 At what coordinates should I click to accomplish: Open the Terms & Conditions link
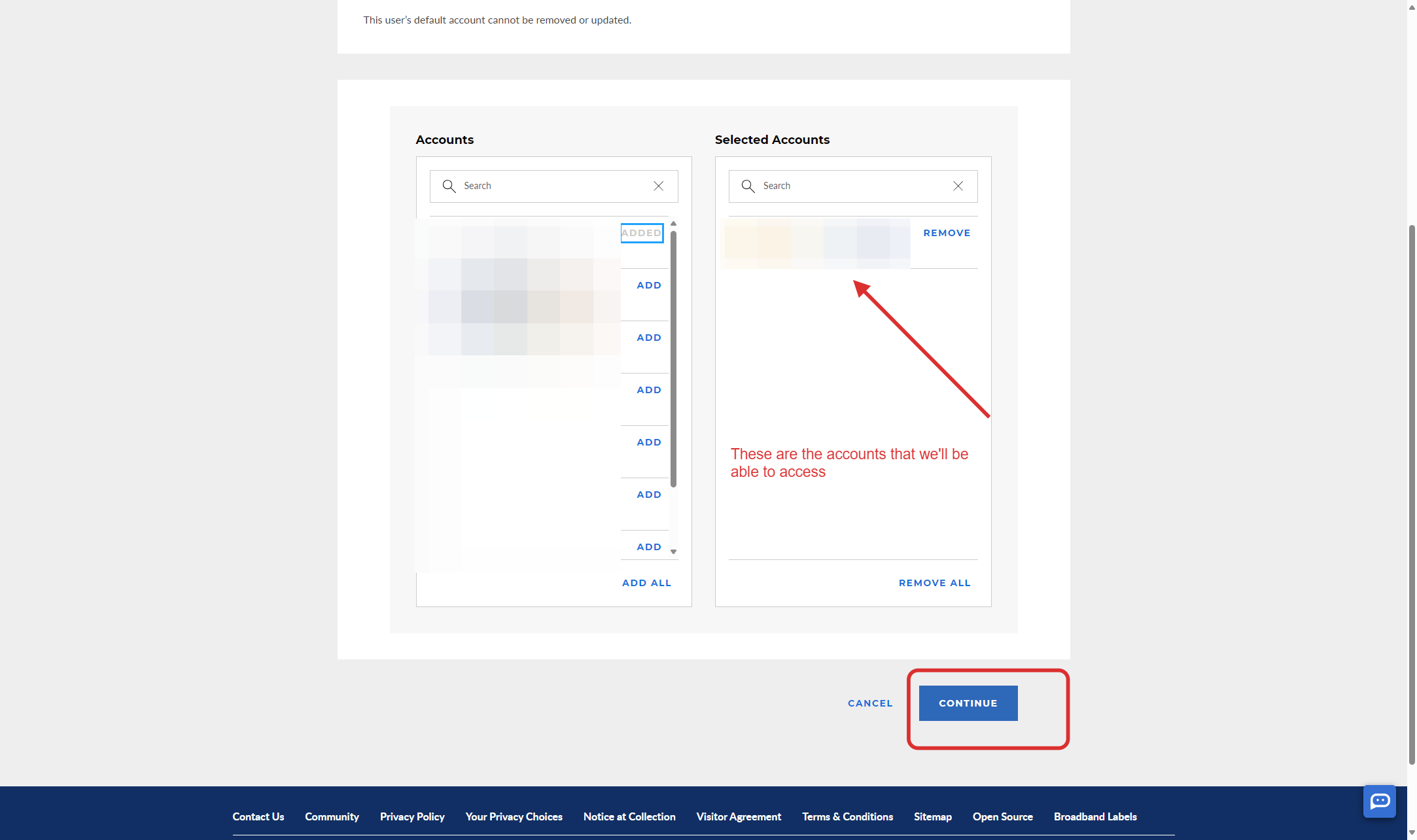[x=847, y=816]
